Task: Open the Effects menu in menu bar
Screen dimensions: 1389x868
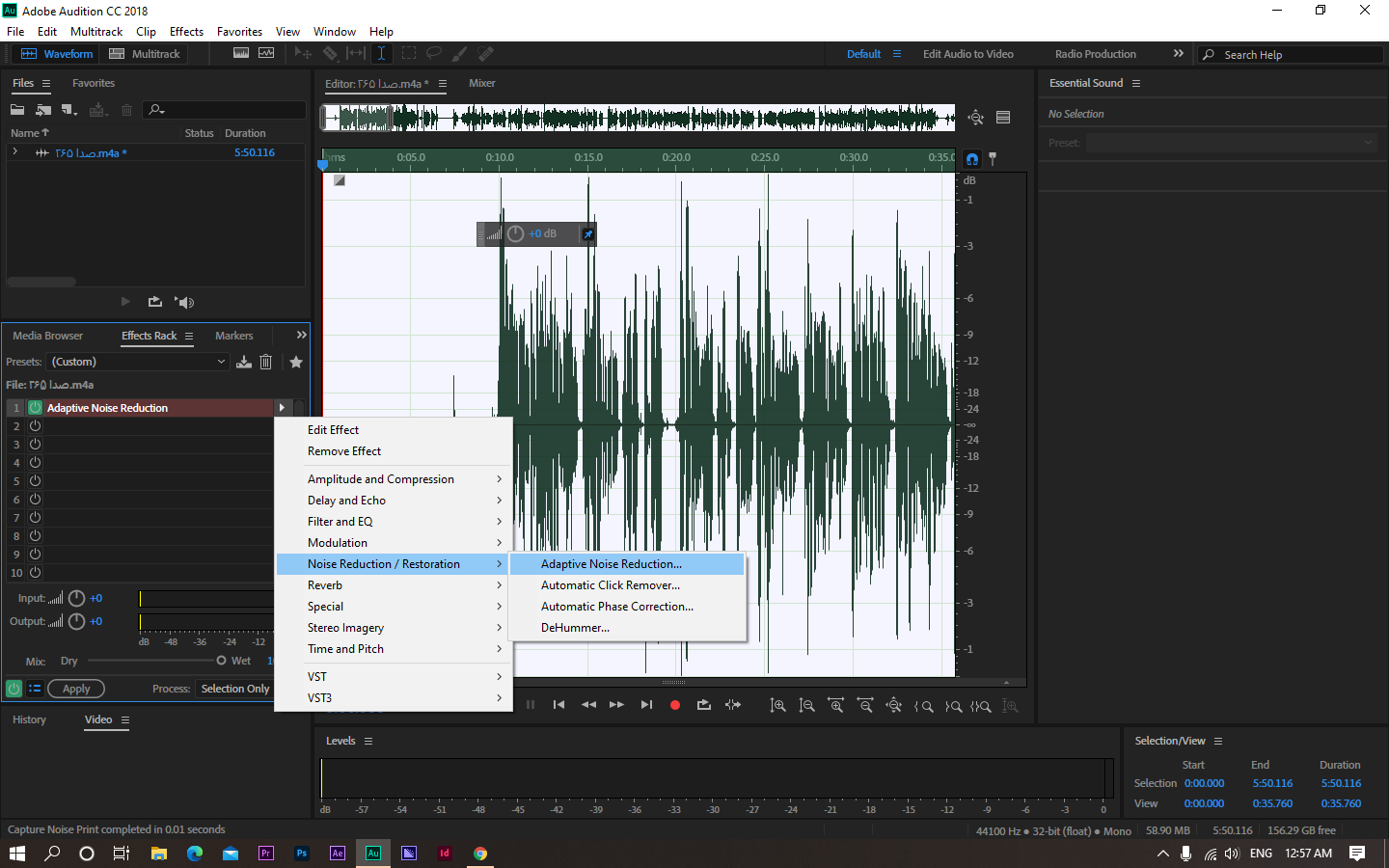Action: [186, 32]
